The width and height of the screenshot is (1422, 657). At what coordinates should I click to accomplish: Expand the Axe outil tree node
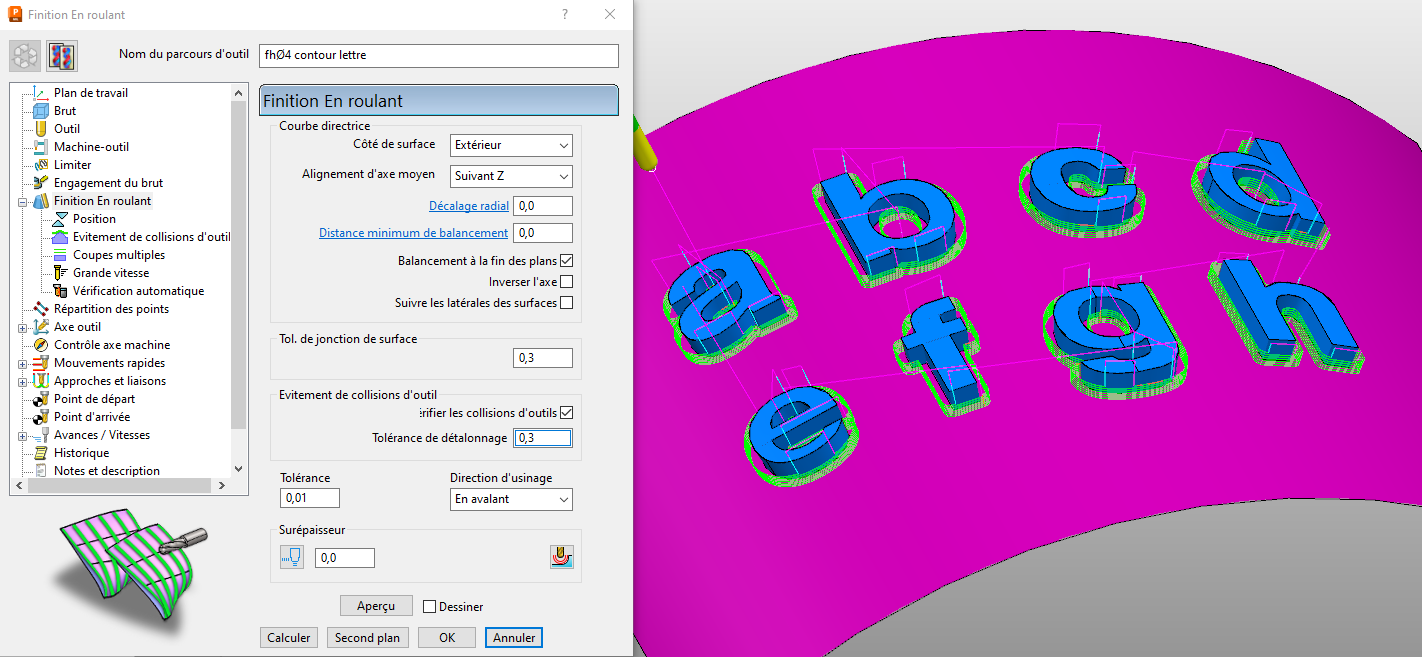pos(22,327)
